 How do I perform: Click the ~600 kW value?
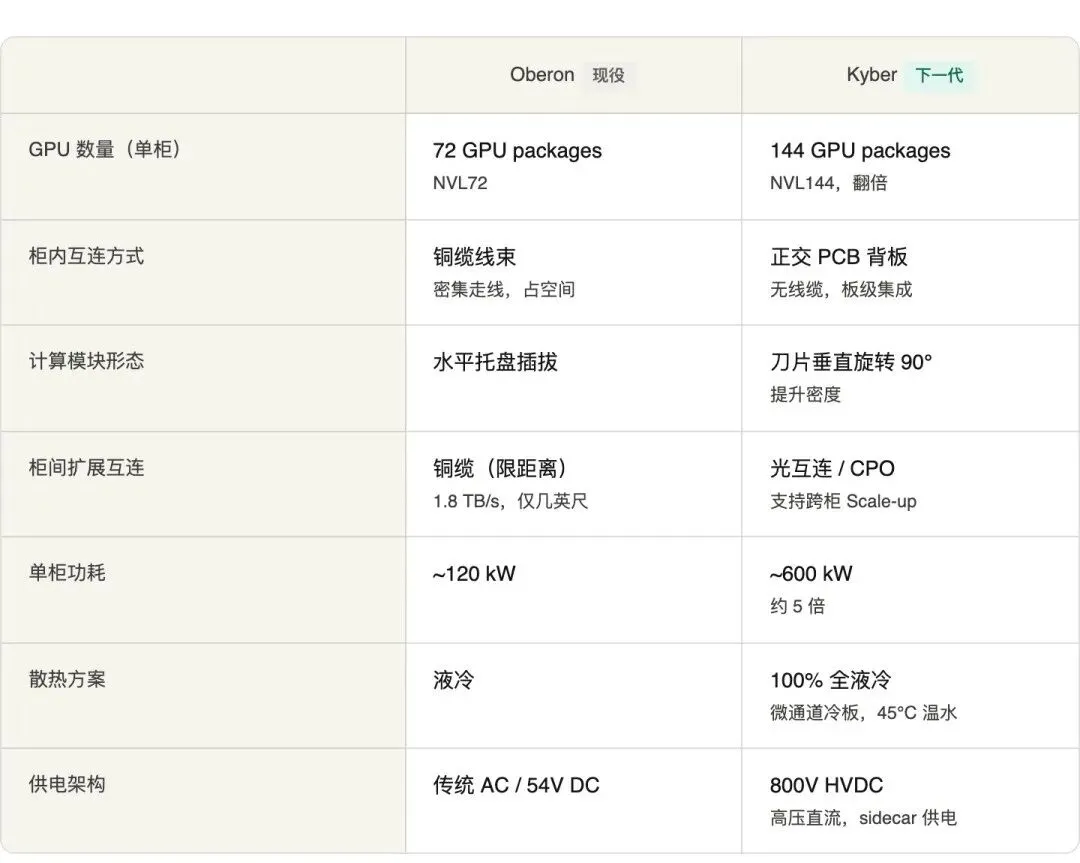click(810, 574)
